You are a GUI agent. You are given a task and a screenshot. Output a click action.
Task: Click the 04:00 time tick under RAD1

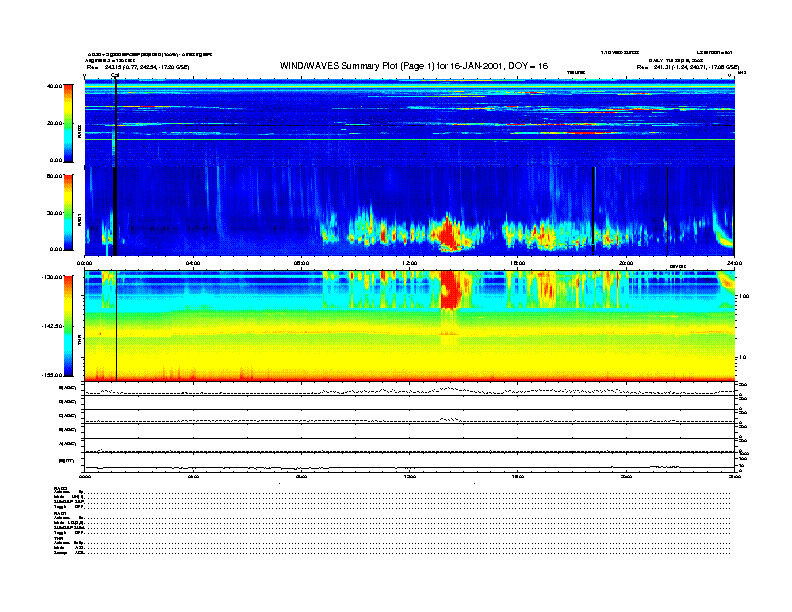(193, 263)
